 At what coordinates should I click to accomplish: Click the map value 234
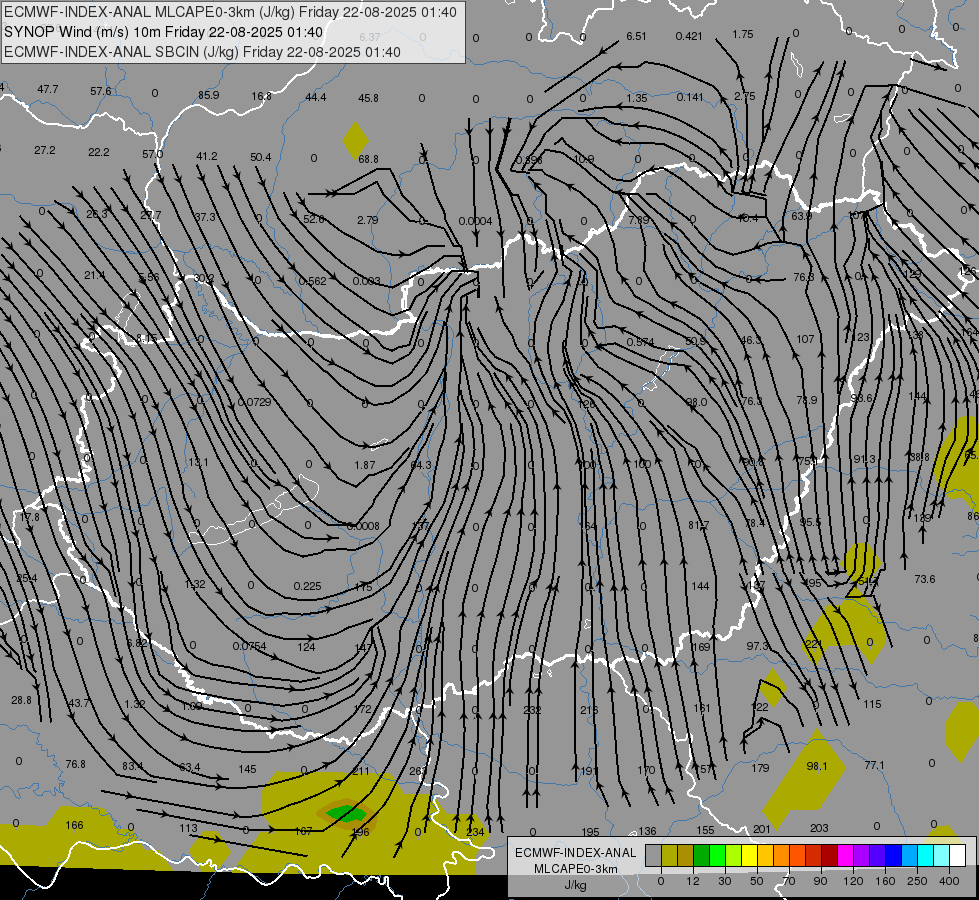[x=475, y=833]
